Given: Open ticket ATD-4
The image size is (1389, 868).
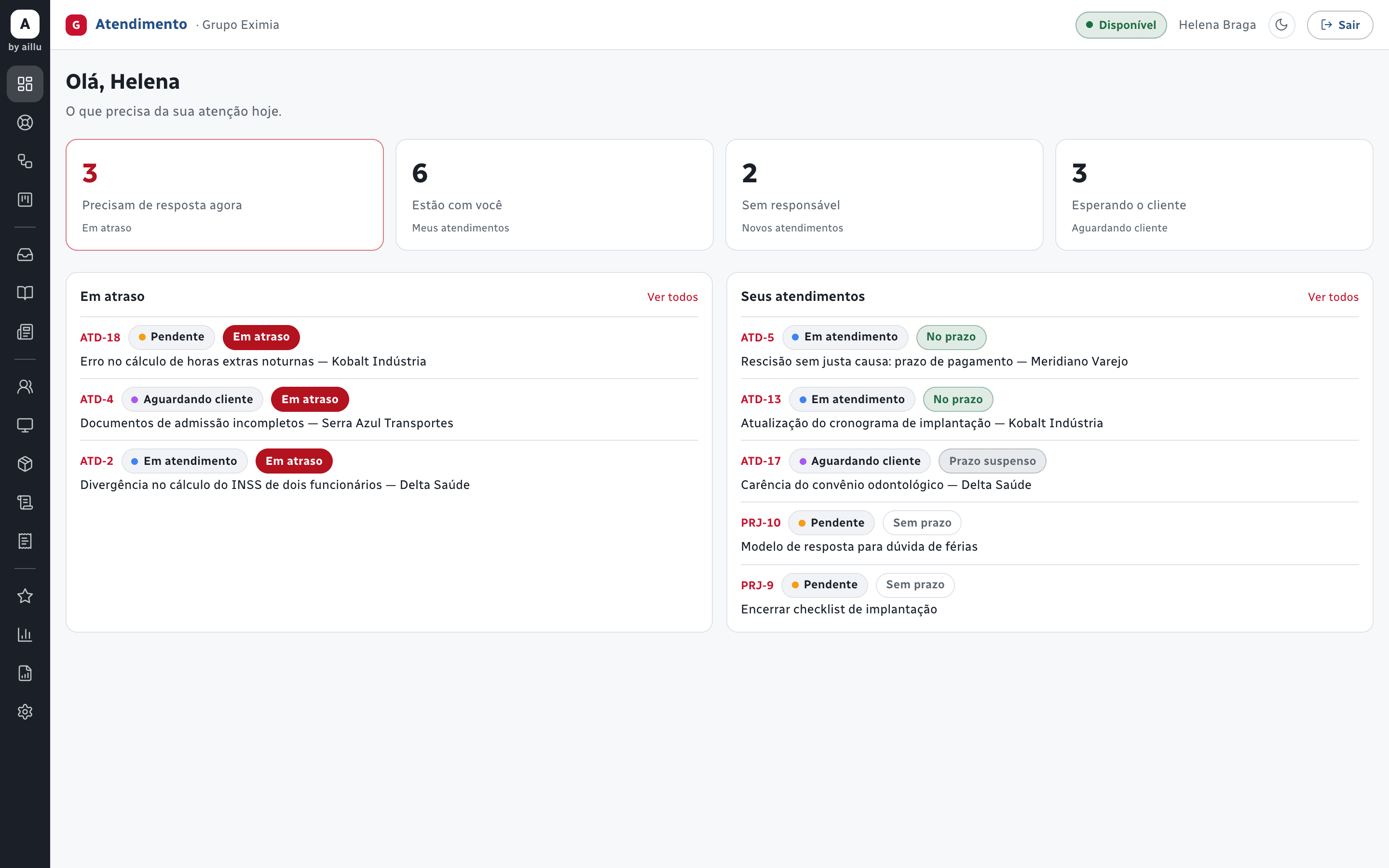Looking at the screenshot, I should (x=97, y=399).
